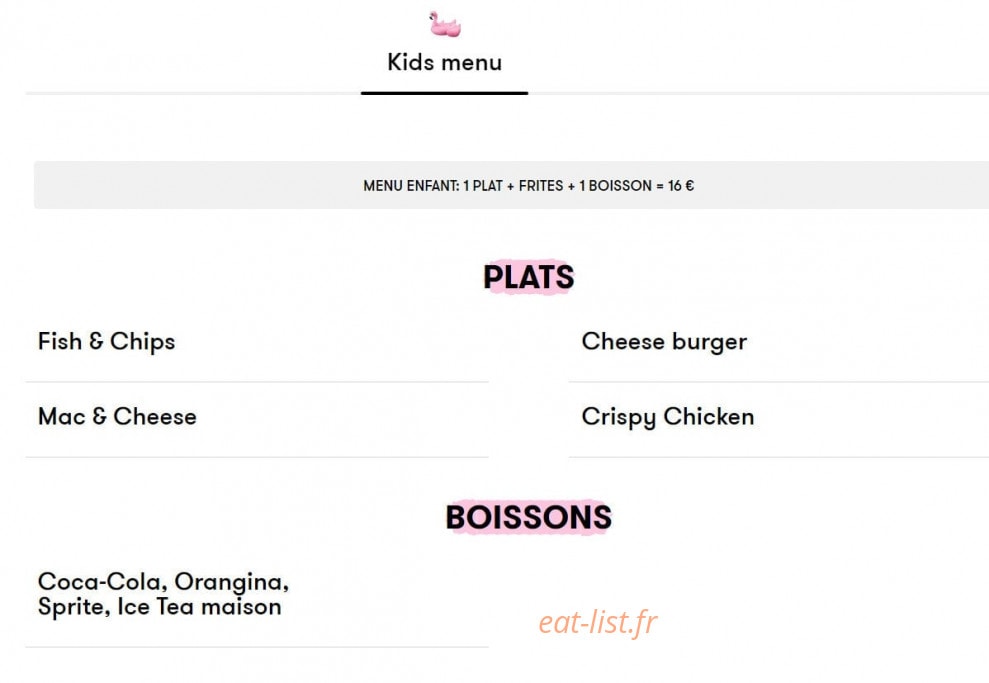Open the eat-list.fr watermark link
Screen dimensions: 989x683
coord(598,622)
